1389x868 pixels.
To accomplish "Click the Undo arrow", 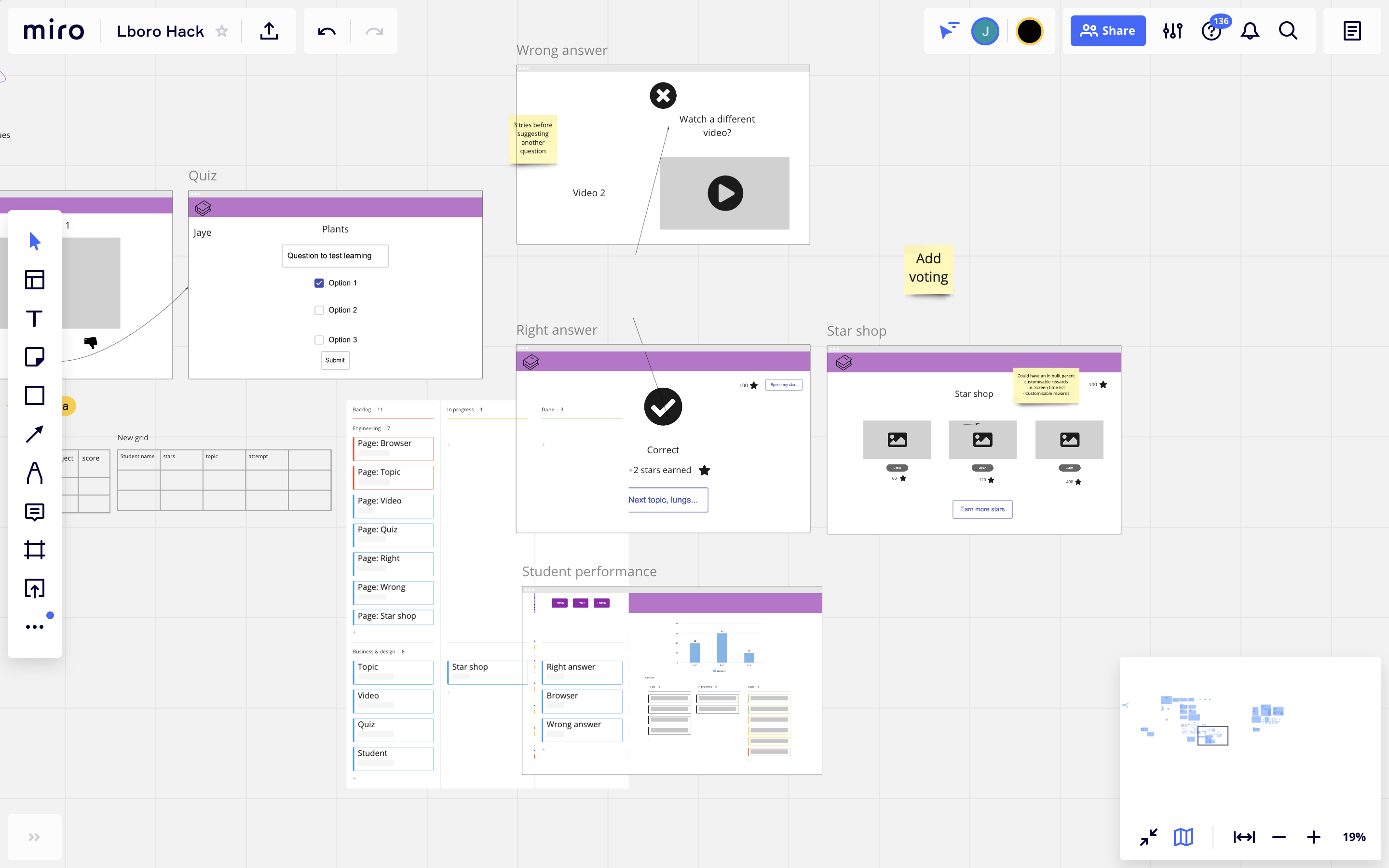I will 327,31.
